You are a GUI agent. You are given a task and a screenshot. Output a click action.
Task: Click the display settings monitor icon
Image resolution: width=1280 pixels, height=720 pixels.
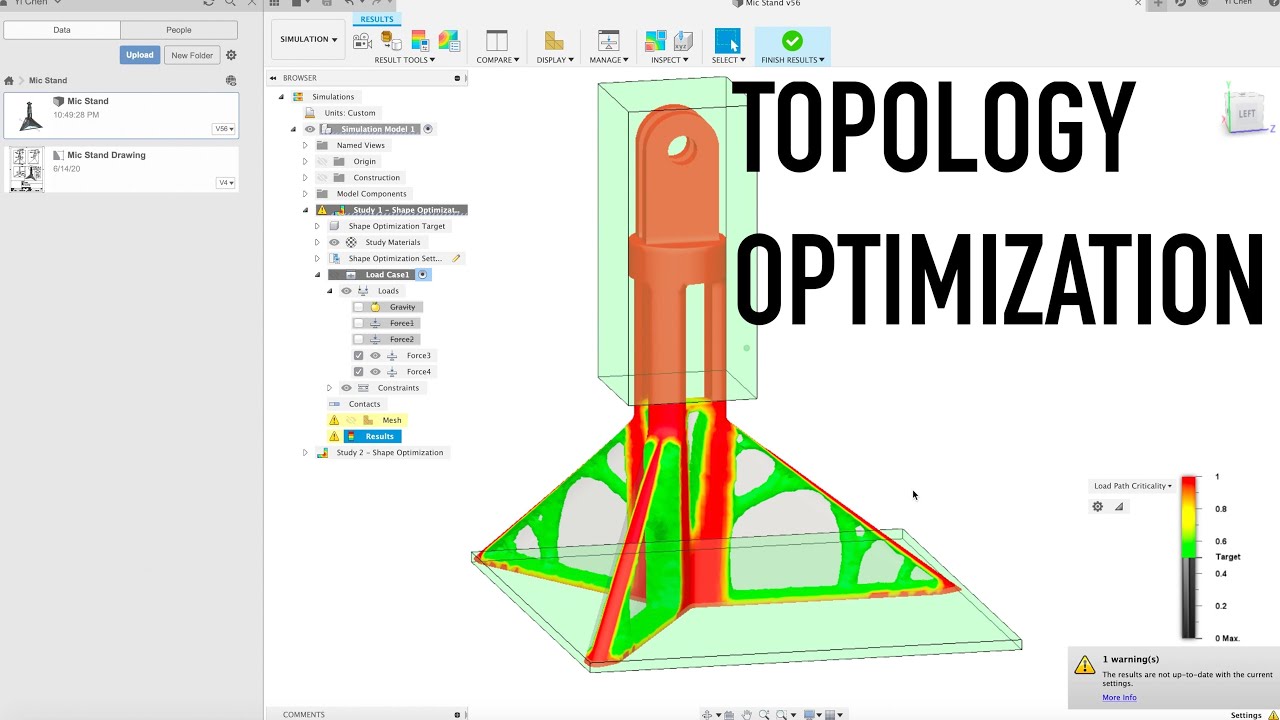tap(810, 715)
